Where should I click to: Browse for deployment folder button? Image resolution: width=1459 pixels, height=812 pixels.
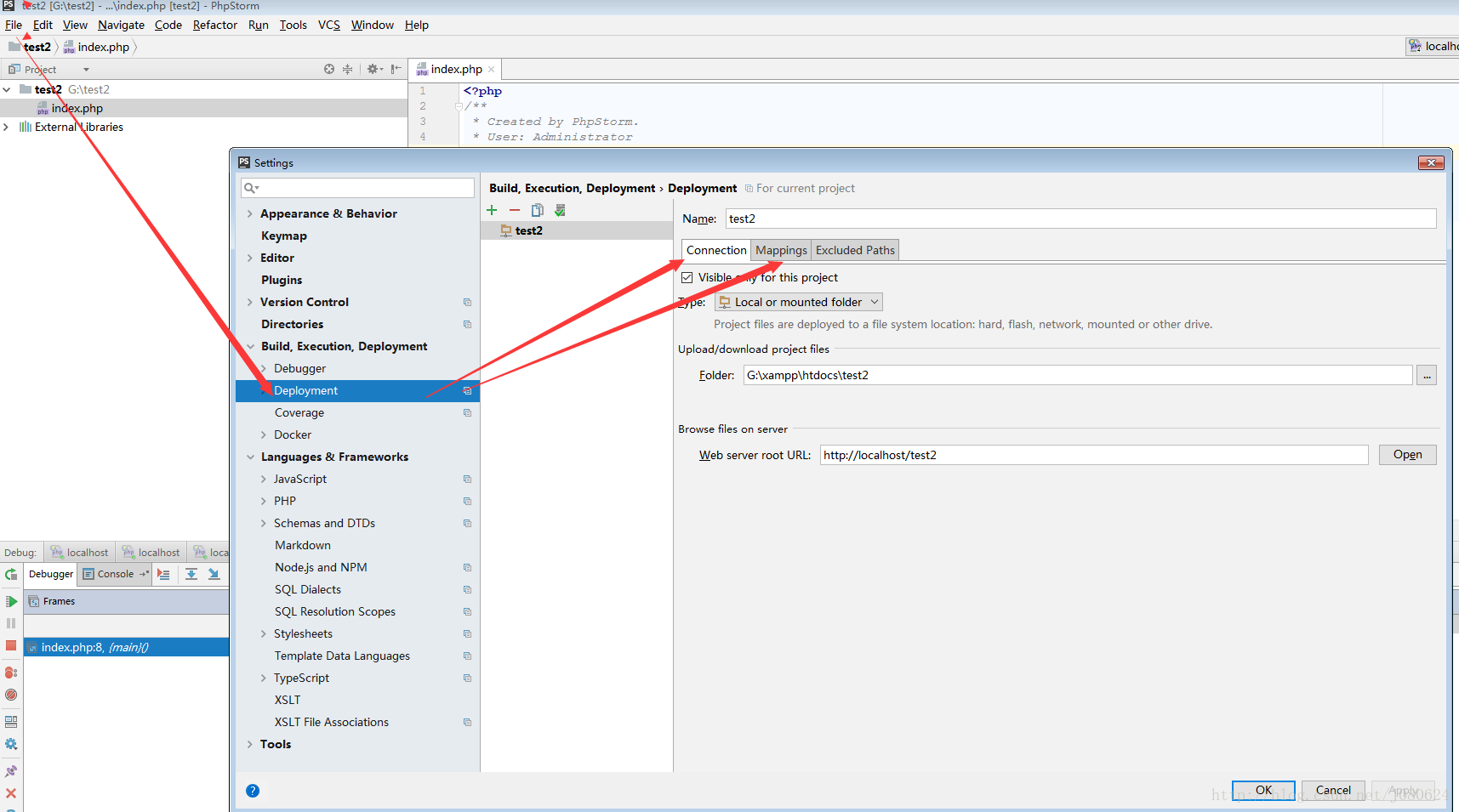click(1427, 375)
